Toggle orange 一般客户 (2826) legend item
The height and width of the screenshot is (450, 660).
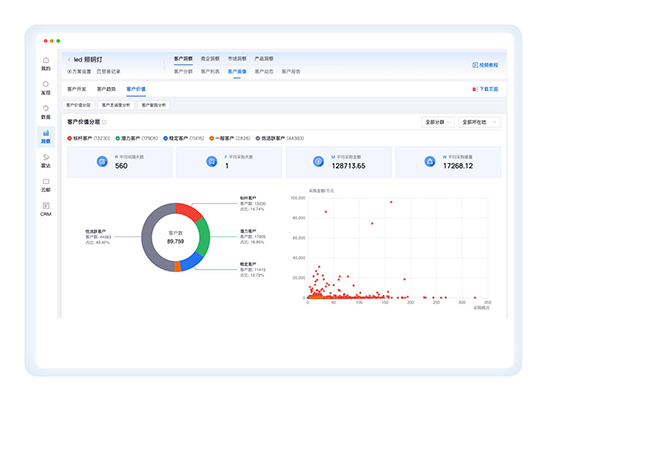tap(230, 138)
